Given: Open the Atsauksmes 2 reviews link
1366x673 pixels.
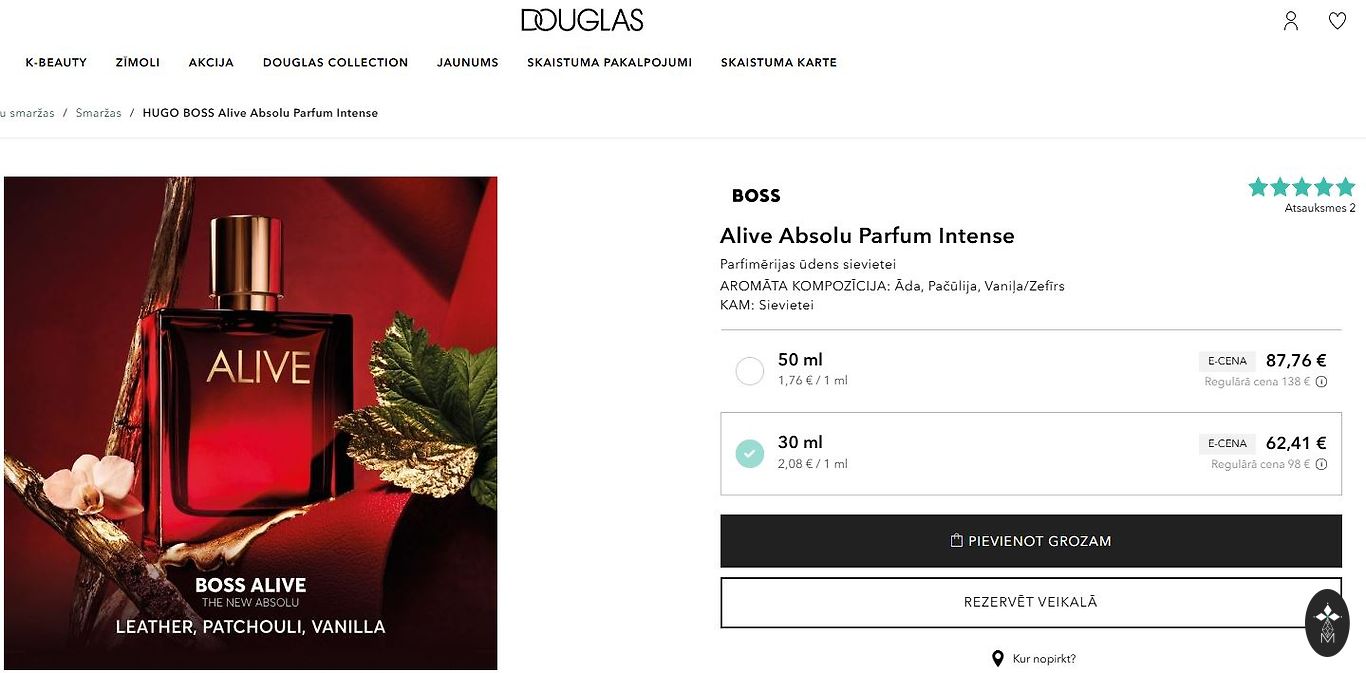Looking at the screenshot, I should point(1319,209).
